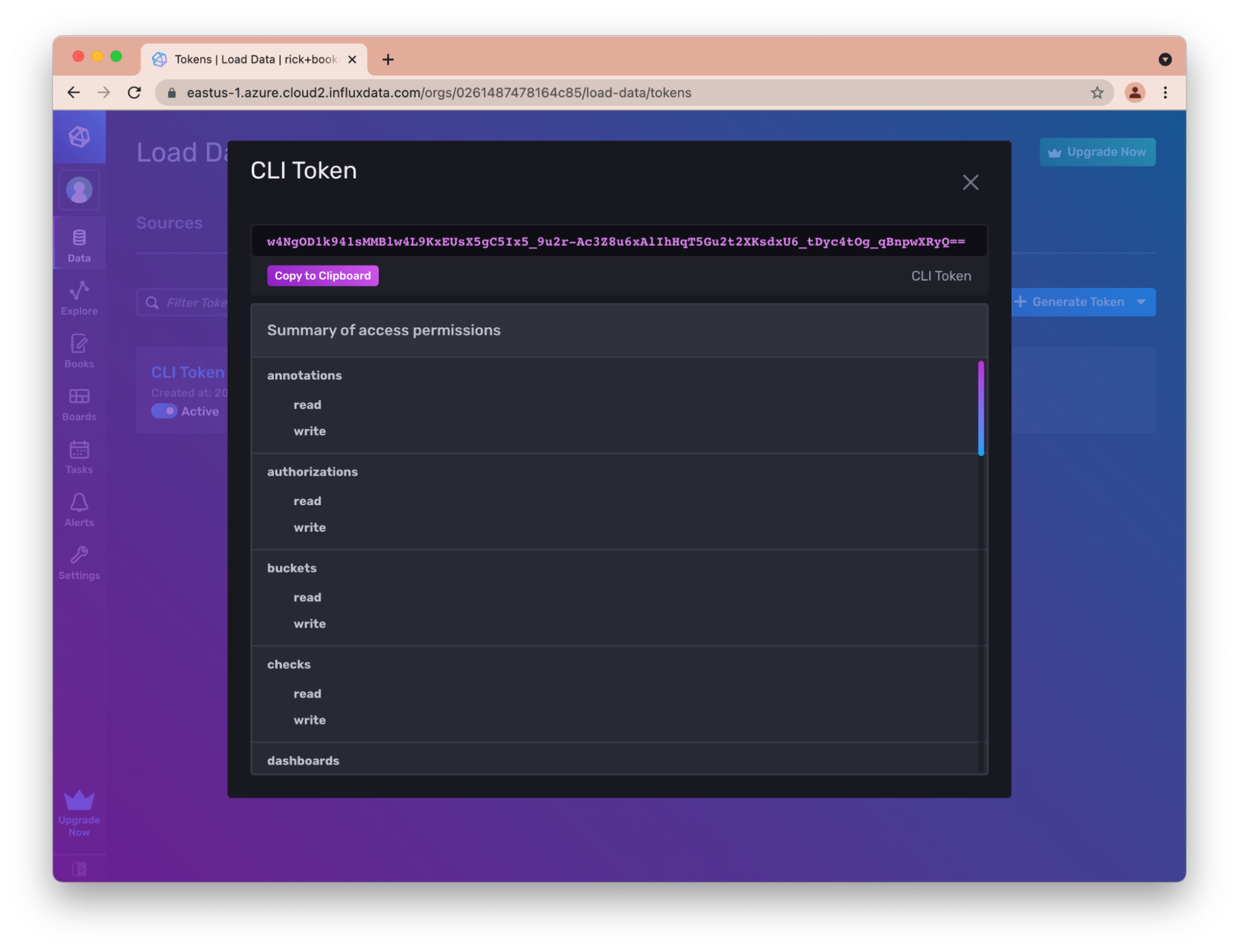Click the permissions list scrollbar thumb
Screen dimensions: 1239x952
981,408
